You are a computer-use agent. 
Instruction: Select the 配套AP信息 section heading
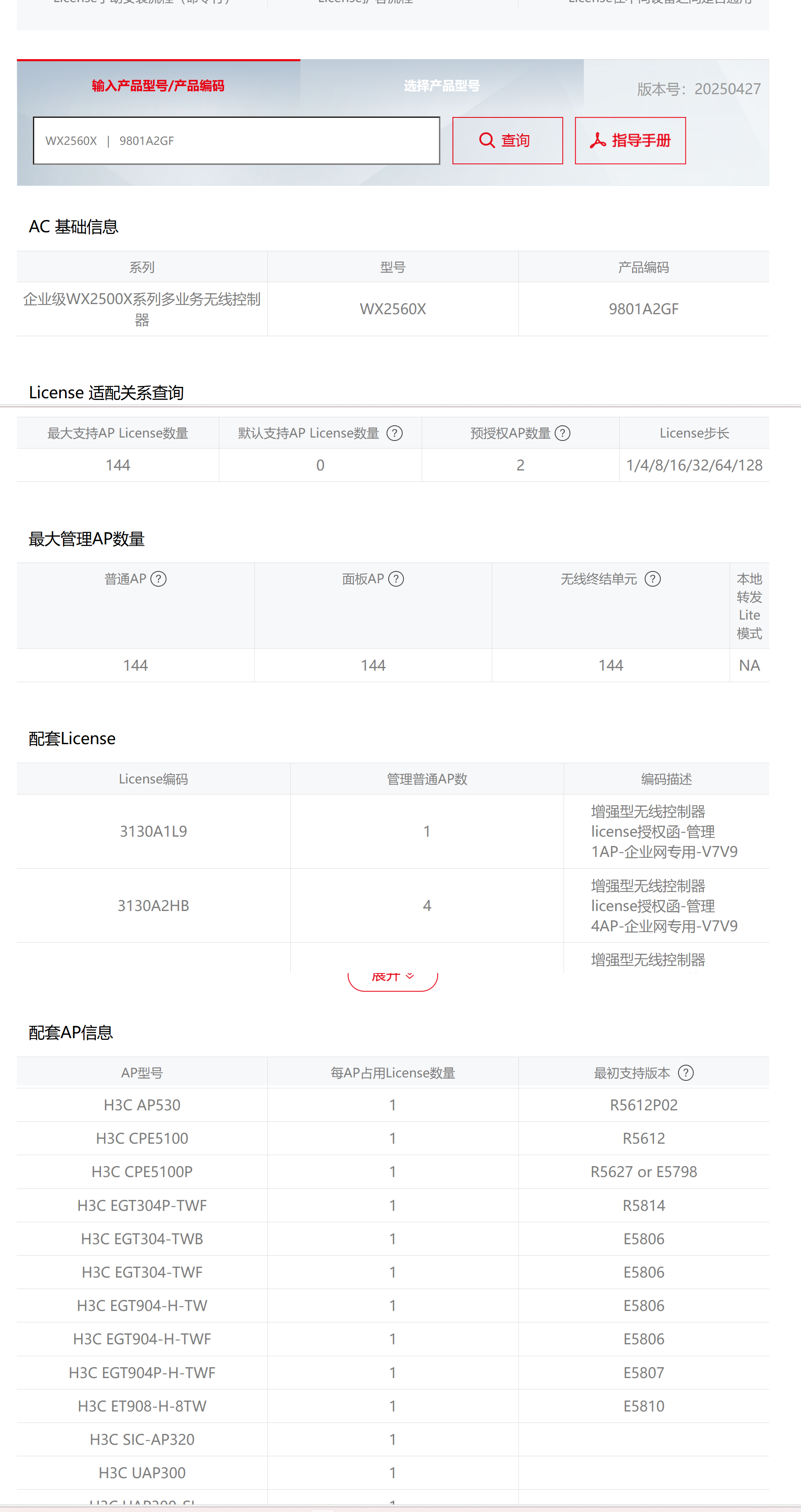click(71, 1033)
